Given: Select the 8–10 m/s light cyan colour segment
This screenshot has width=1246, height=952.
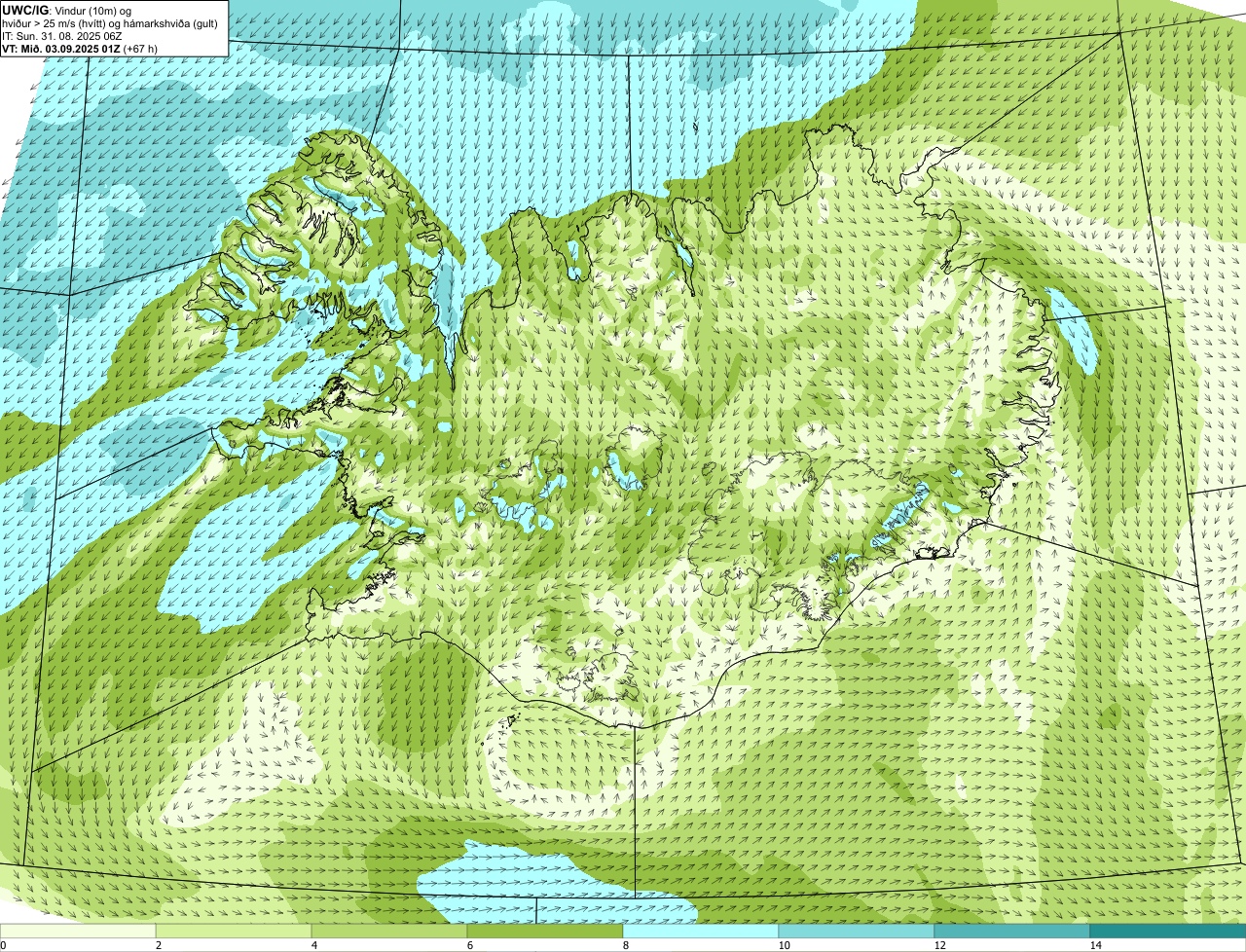Looking at the screenshot, I should tap(701, 931).
